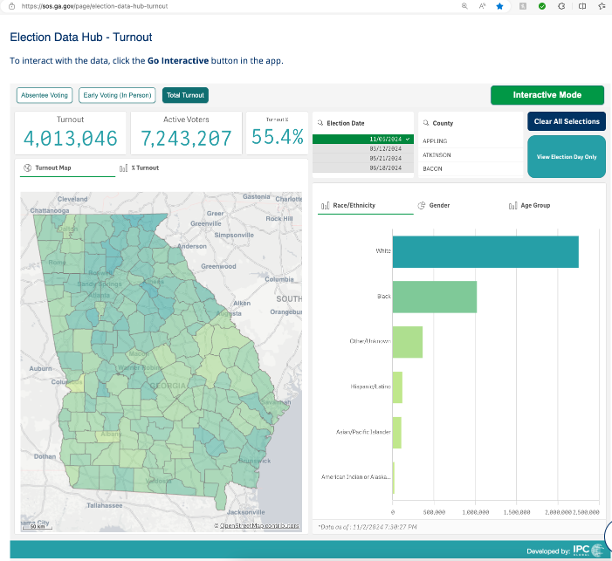Click the read aloud icon in the address bar
The width and height of the screenshot is (612, 561).
pos(482,6)
